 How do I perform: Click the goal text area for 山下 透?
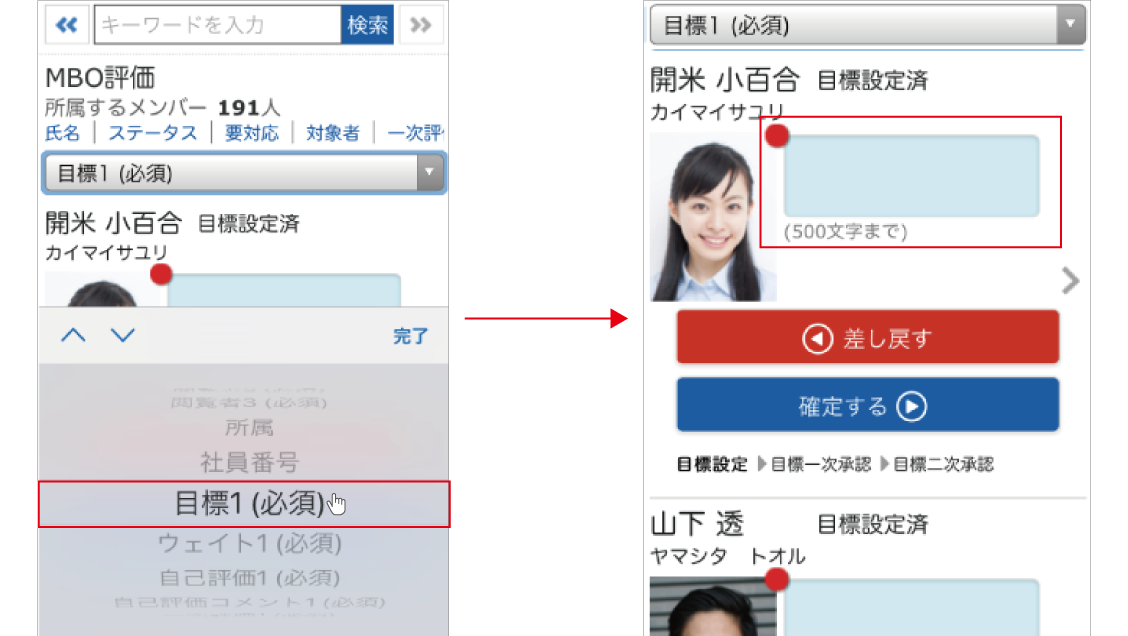tap(911, 608)
